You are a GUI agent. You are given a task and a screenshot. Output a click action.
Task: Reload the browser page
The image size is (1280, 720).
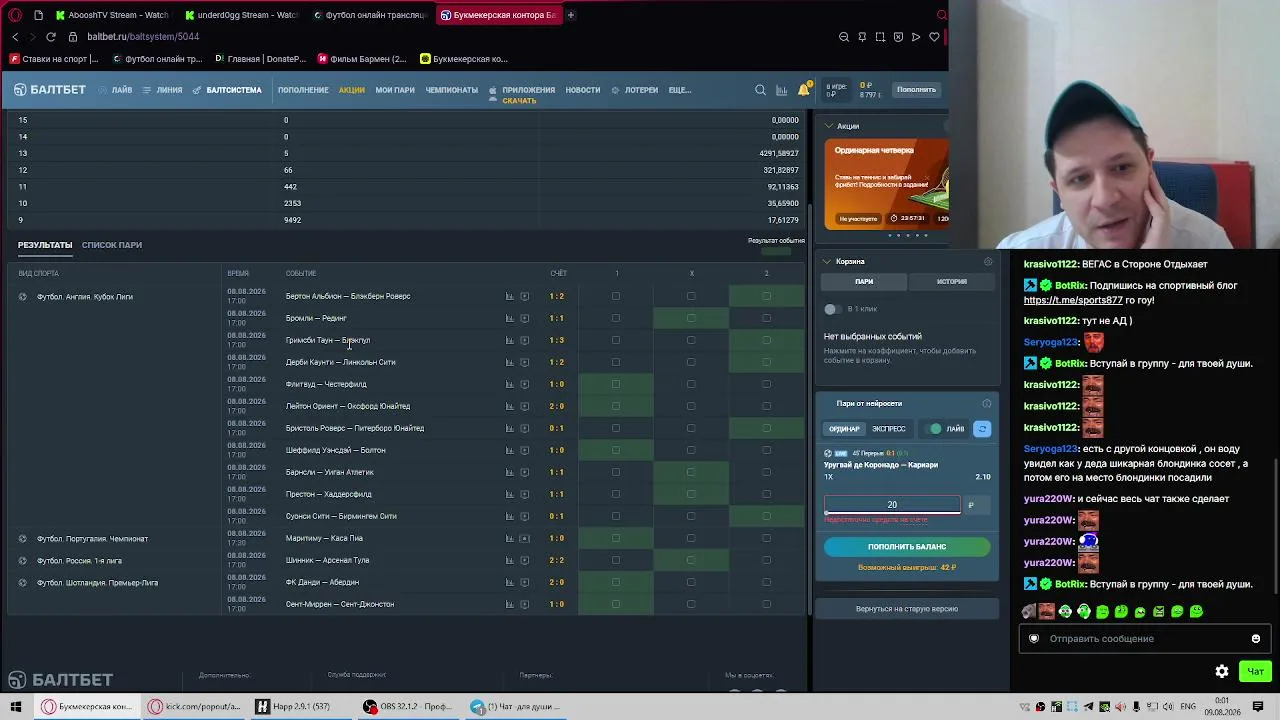click(x=51, y=37)
